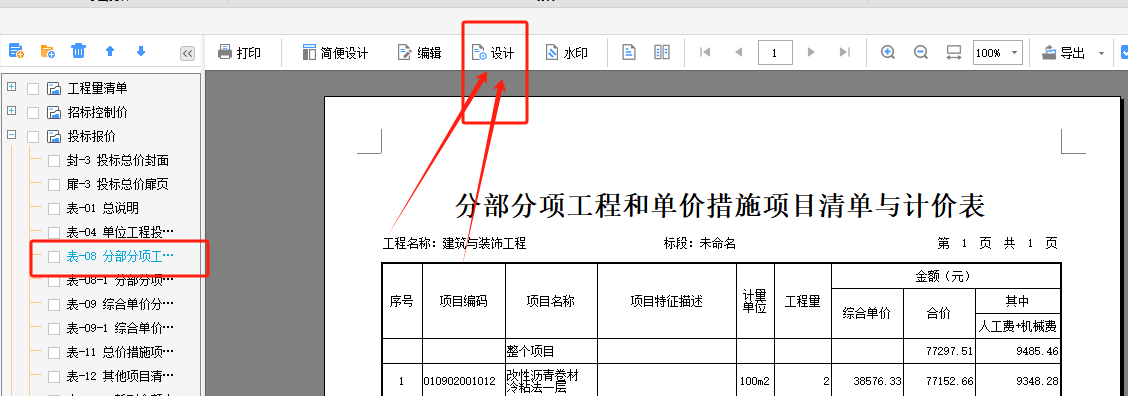Screen dimensions: 1128x396
Task: Zoom in on the report preview
Action: (888, 53)
